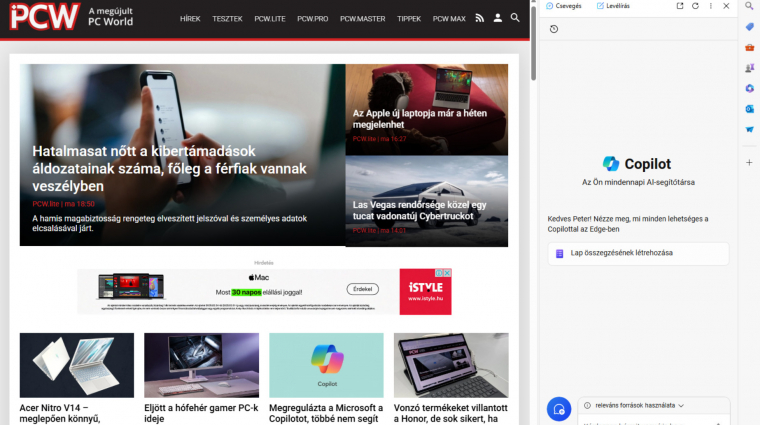Open Las Vegas Cybertruck article link
760x425 pixels.
[x=419, y=210]
